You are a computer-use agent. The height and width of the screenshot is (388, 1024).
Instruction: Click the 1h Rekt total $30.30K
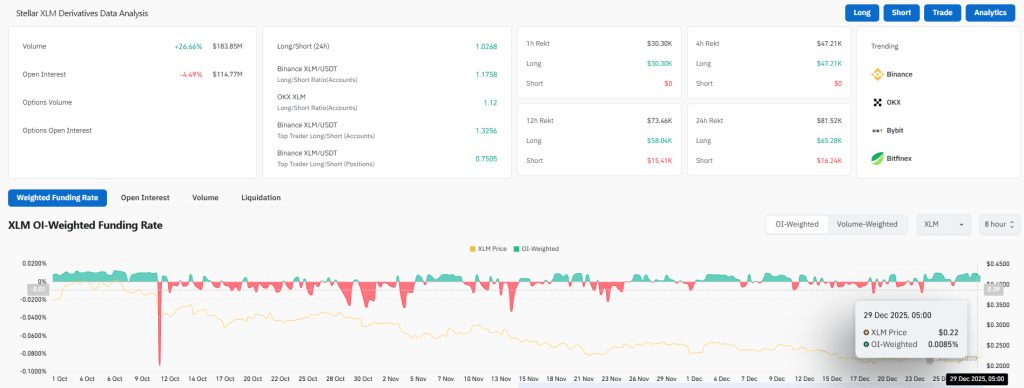(x=659, y=44)
